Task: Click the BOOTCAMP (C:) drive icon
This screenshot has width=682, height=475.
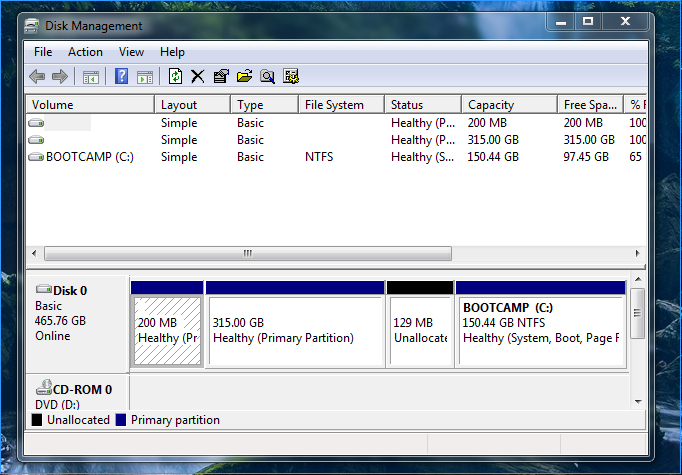Action: pos(36,157)
